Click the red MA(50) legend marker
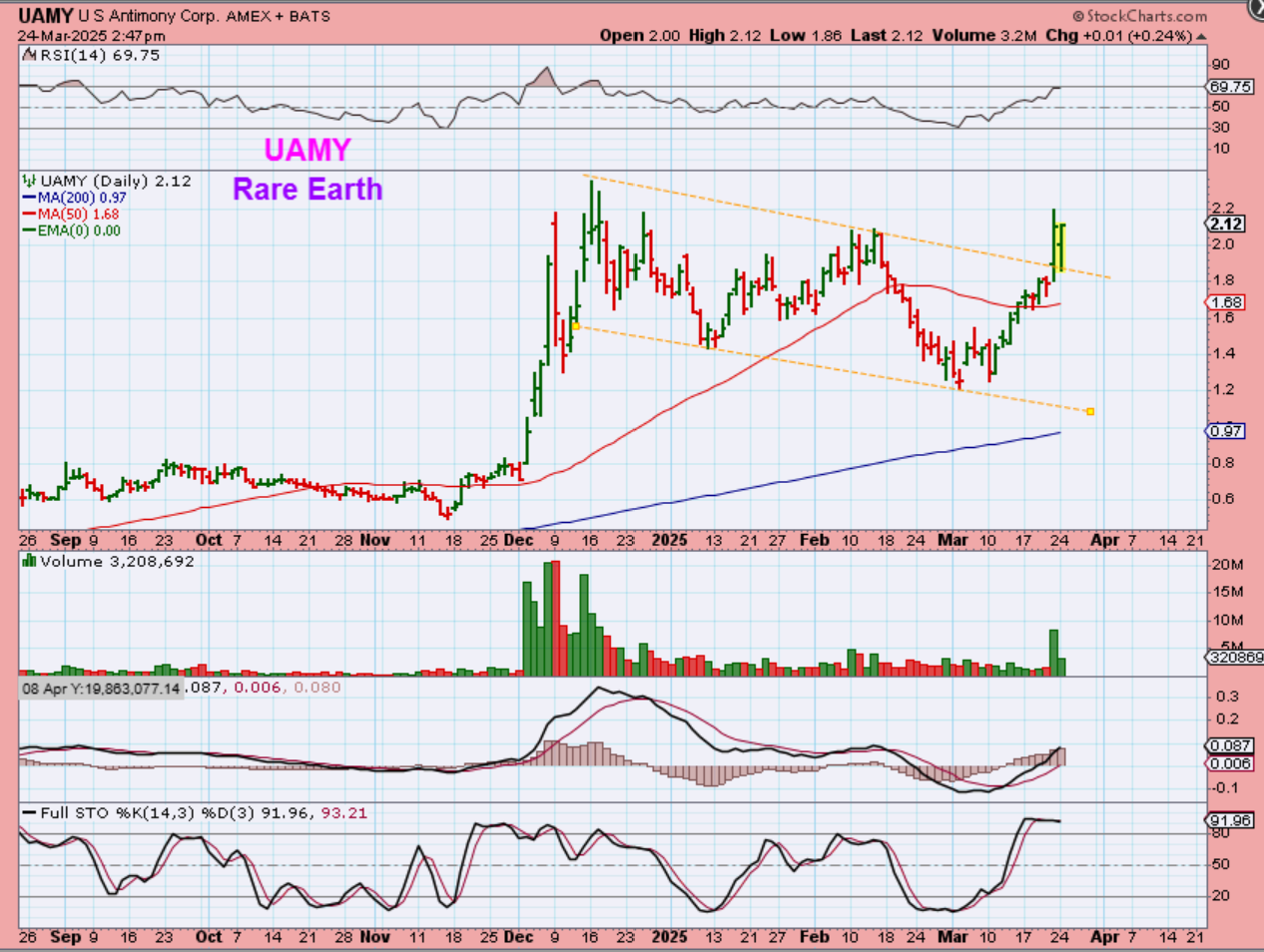This screenshot has height=952, width=1264. (29, 215)
